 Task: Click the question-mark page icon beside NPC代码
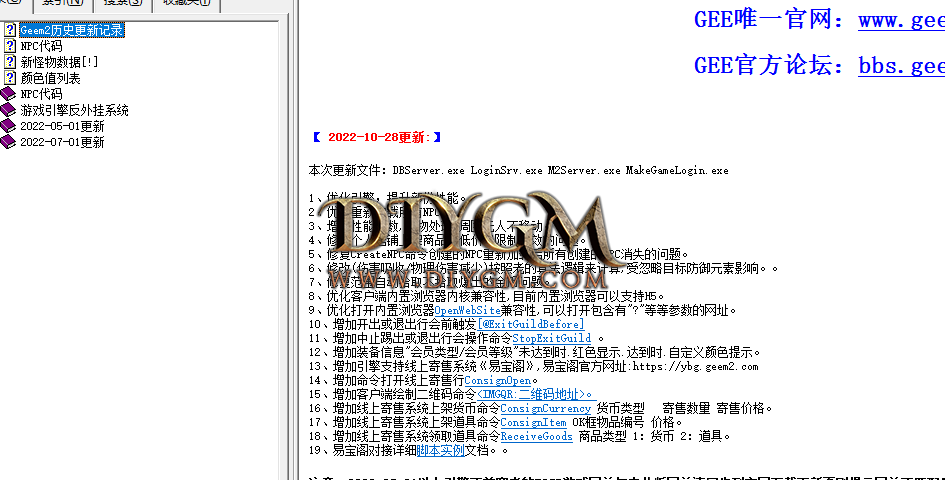pyautogui.click(x=10, y=46)
